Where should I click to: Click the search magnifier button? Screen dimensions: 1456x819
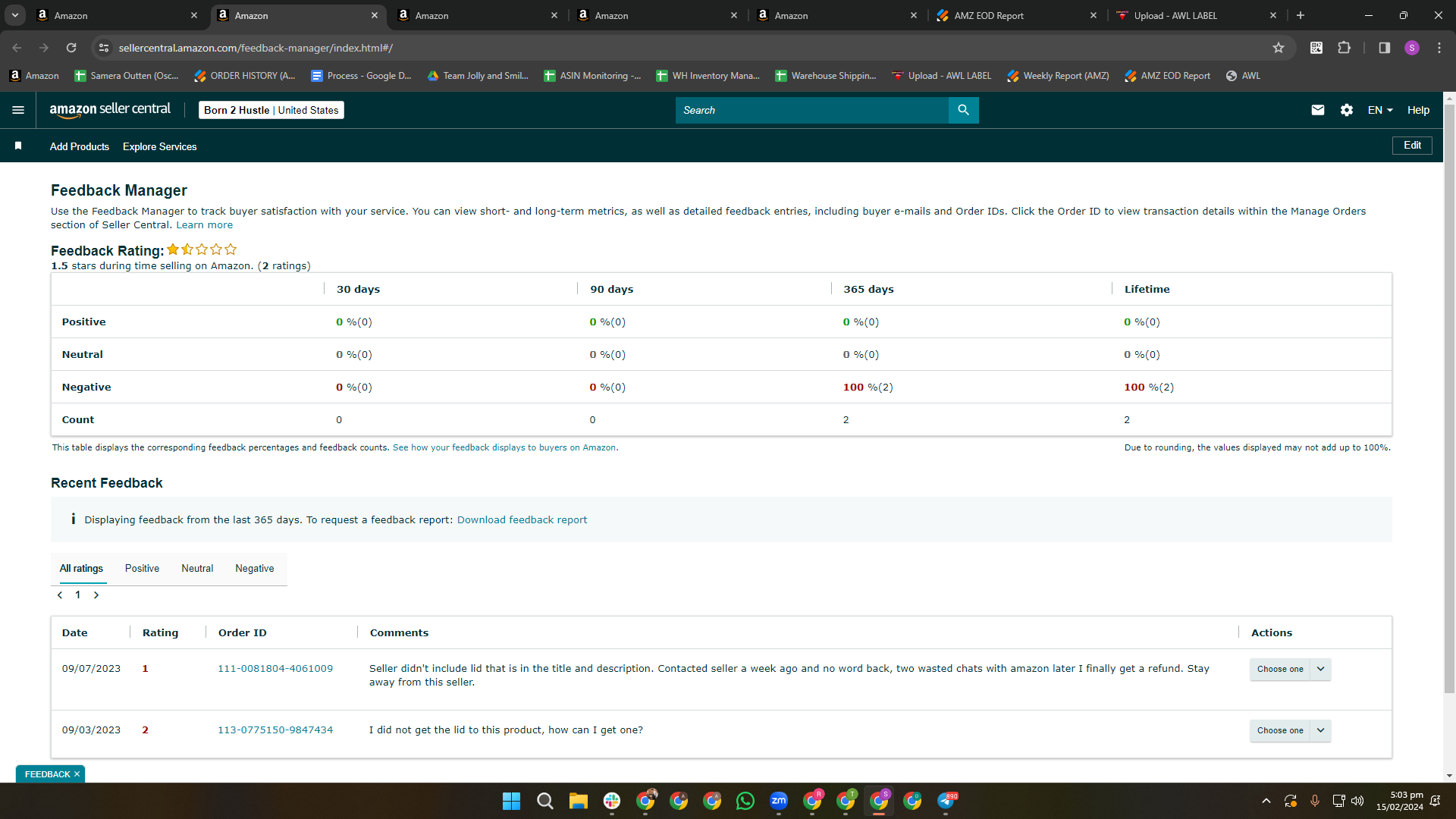963,110
